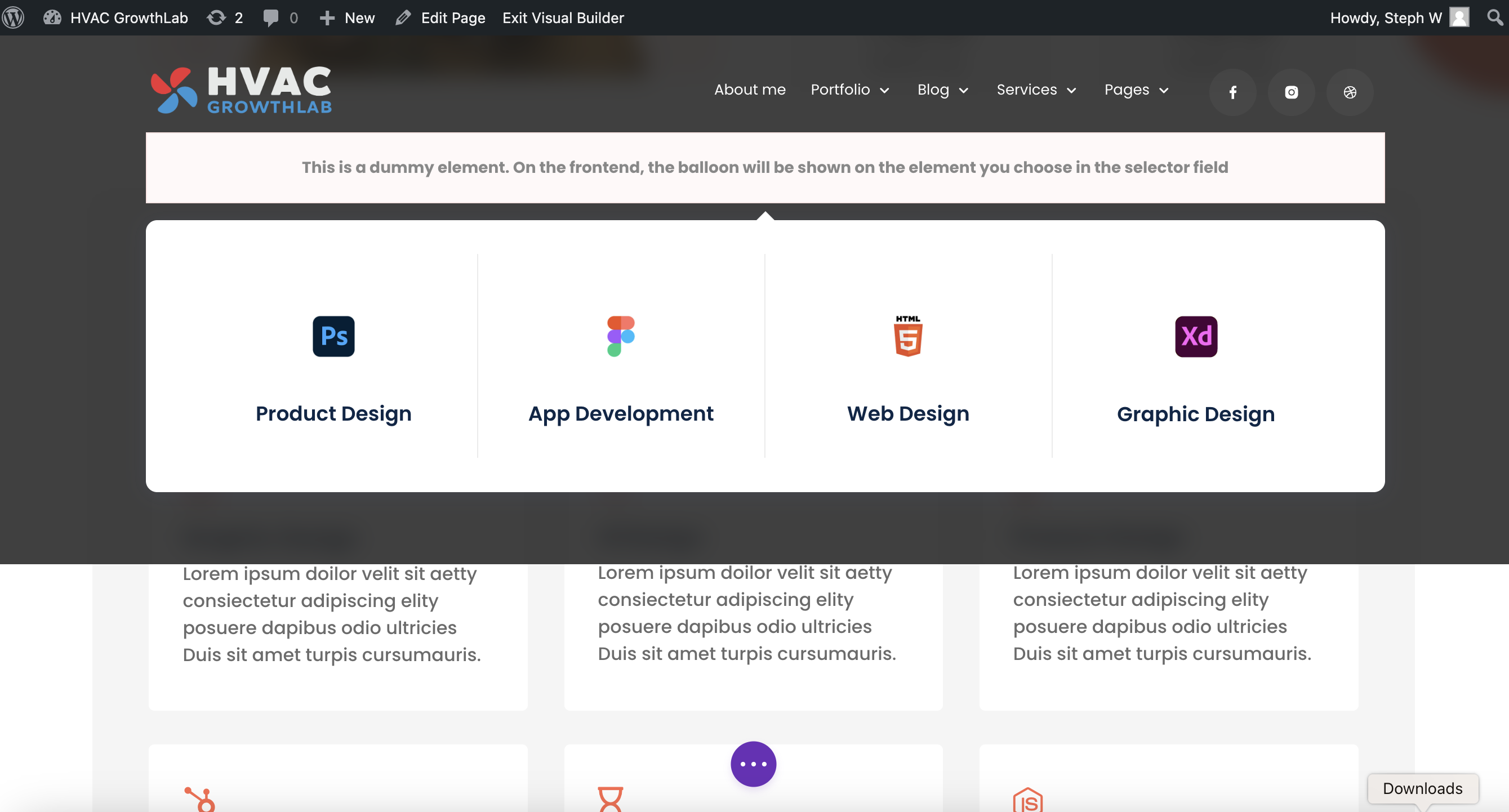
Task: Click the Node.js JS hexagon icon
Action: point(1028,800)
